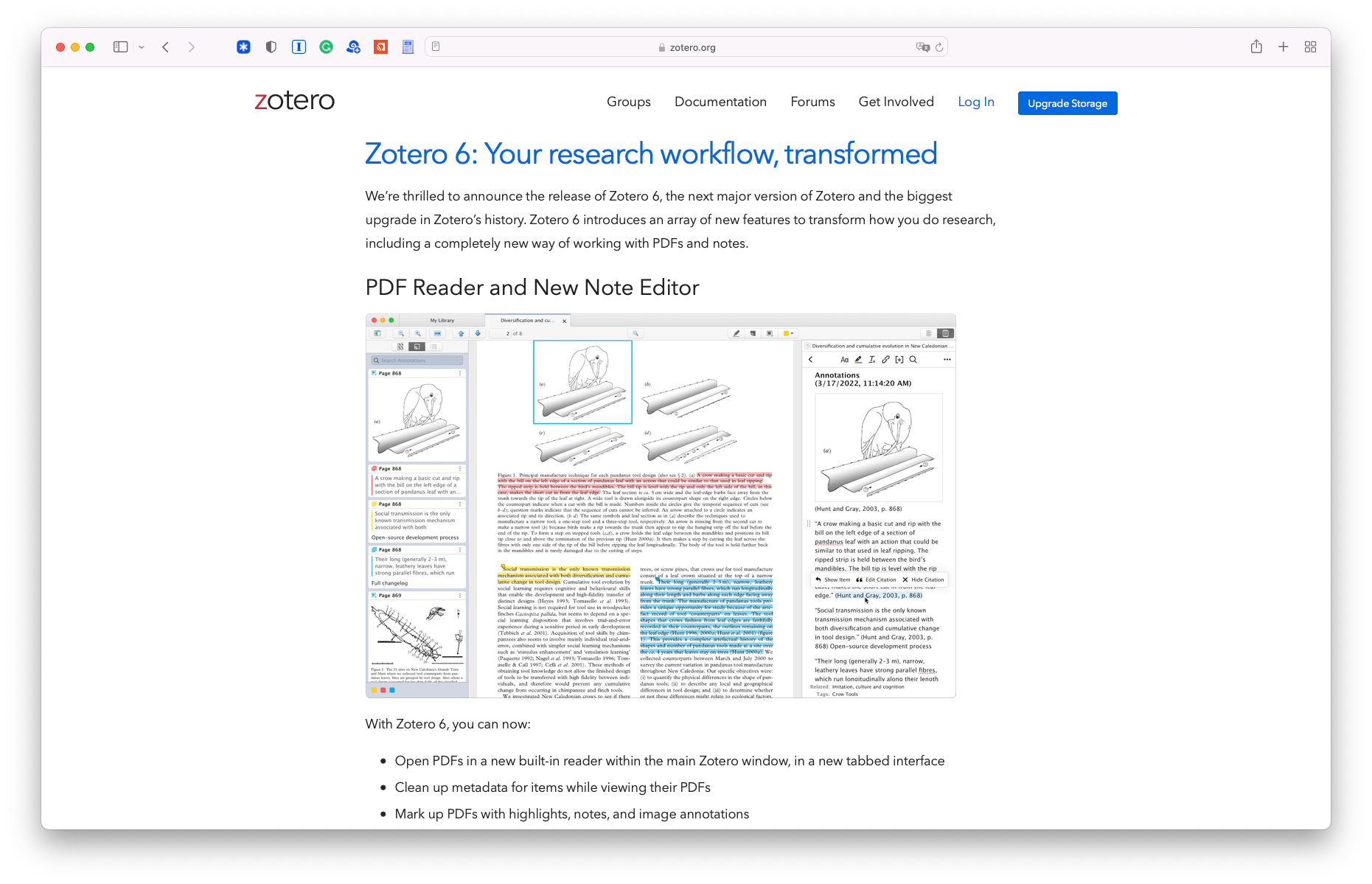Open the sidebar options chevron dropdown
This screenshot has height=884, width=1372.
click(x=142, y=47)
